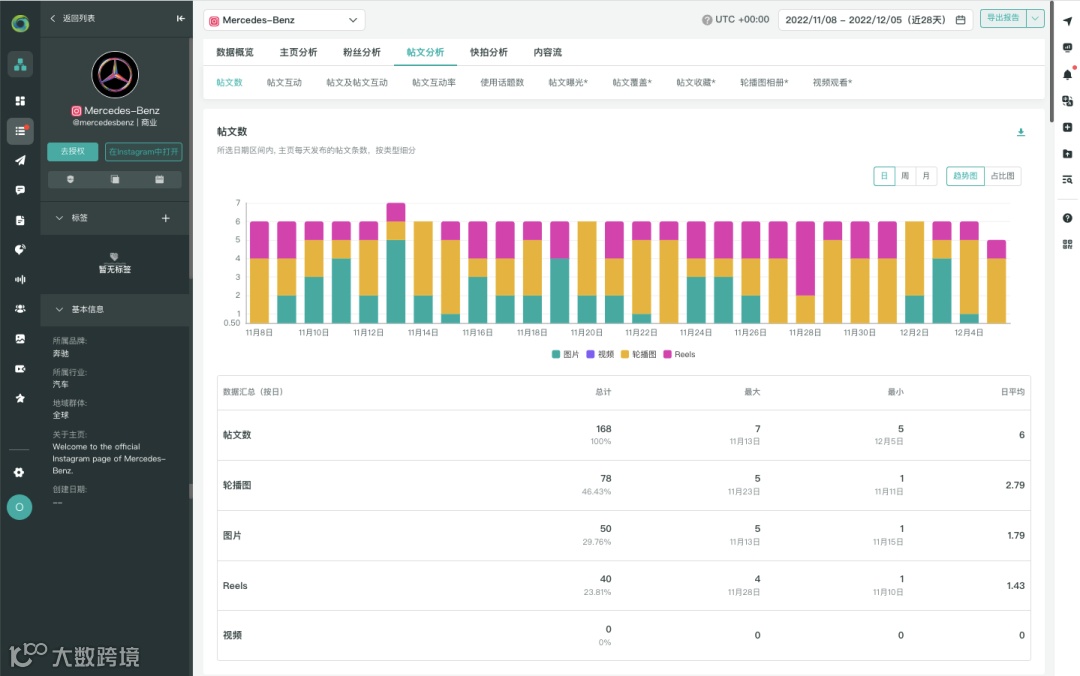1080x676 pixels.
Task: Select the 趋势图 trend chart view
Action: click(965, 176)
